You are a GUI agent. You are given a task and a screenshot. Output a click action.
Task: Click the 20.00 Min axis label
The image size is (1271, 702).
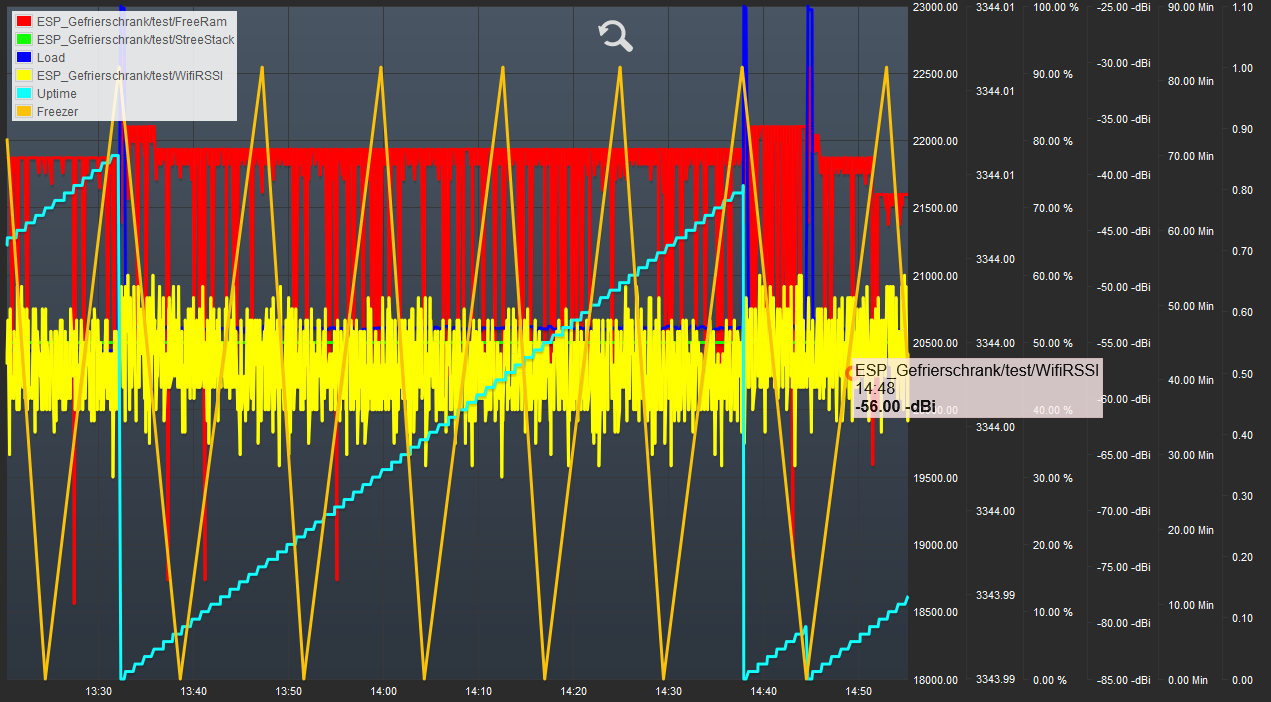(1190, 530)
